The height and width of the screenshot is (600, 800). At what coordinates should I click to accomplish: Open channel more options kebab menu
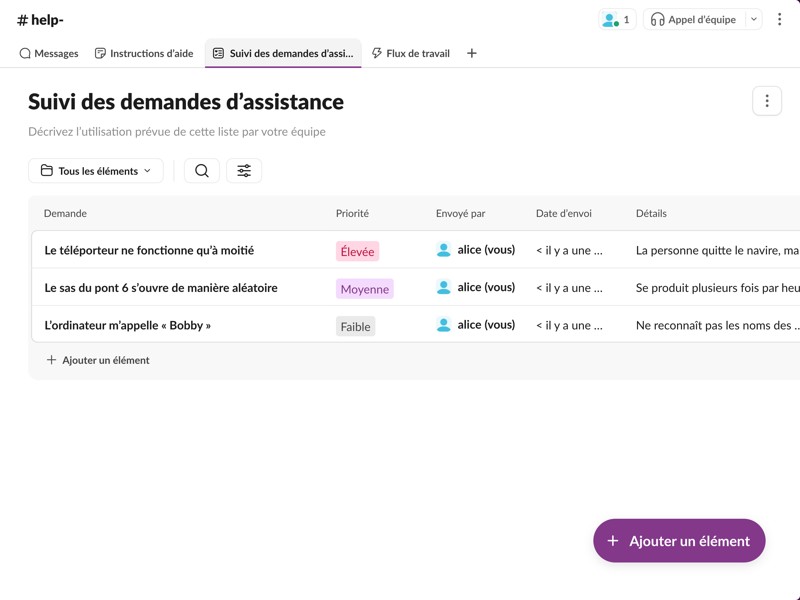coord(780,19)
